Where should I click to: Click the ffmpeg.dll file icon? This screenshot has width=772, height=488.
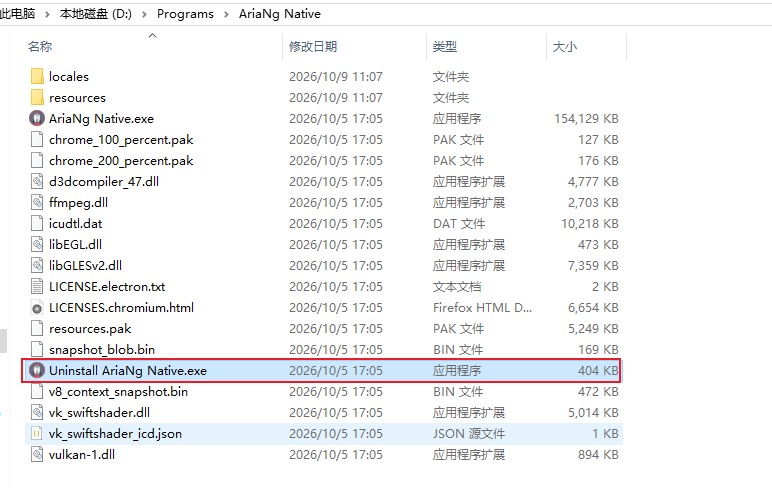tap(37, 203)
